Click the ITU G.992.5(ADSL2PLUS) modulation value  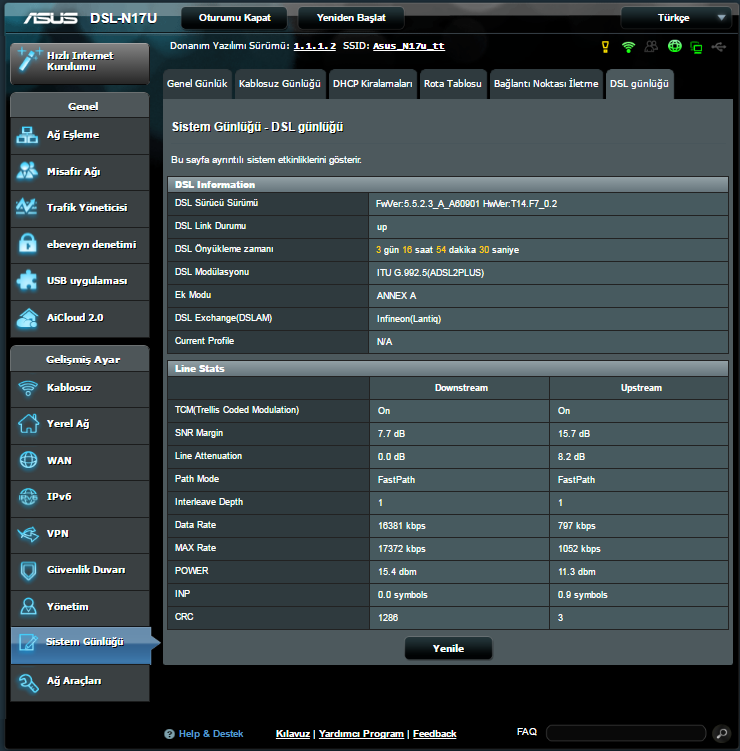pos(430,273)
